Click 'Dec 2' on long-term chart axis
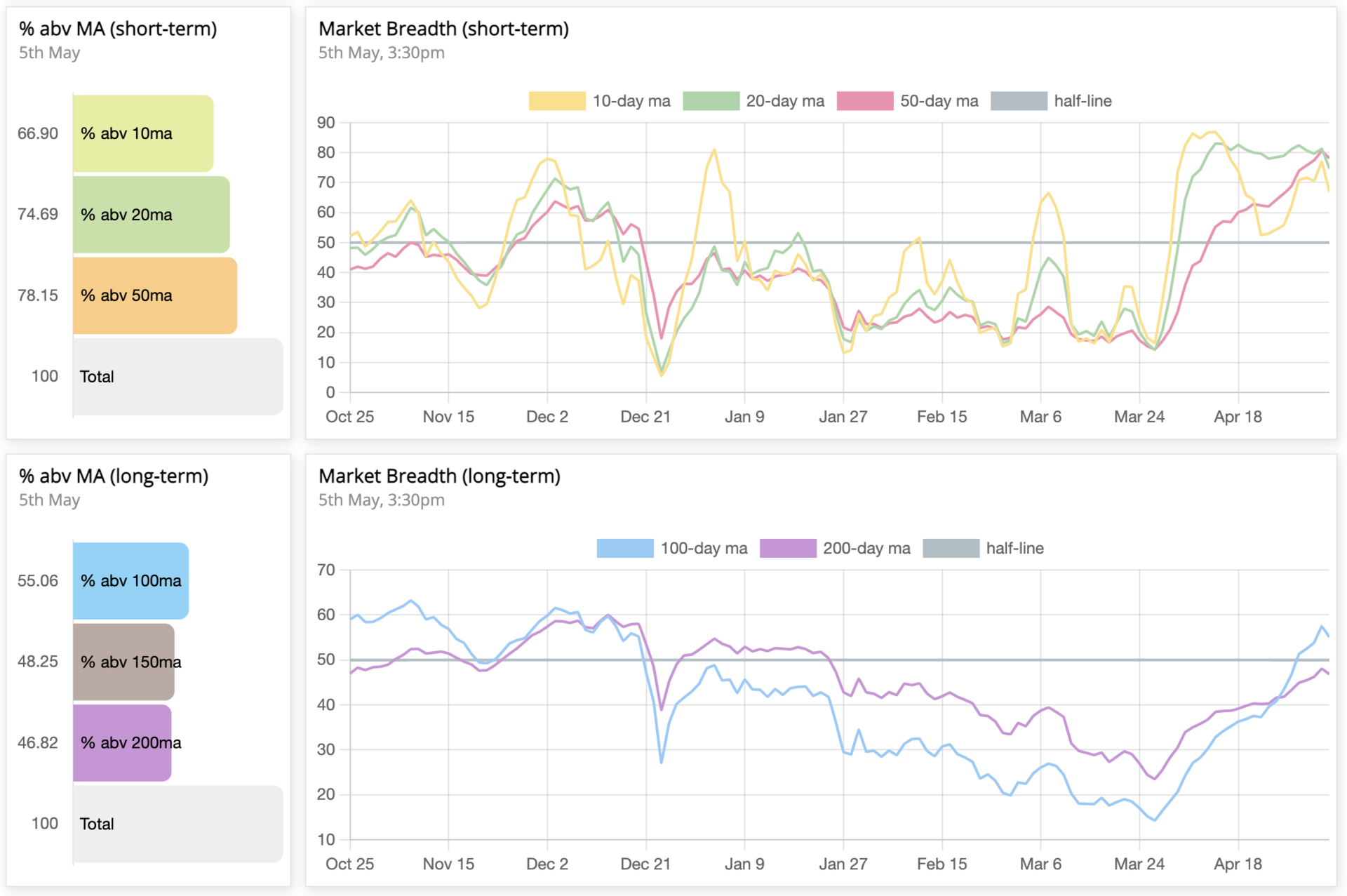Image resolution: width=1347 pixels, height=896 pixels. tap(547, 864)
